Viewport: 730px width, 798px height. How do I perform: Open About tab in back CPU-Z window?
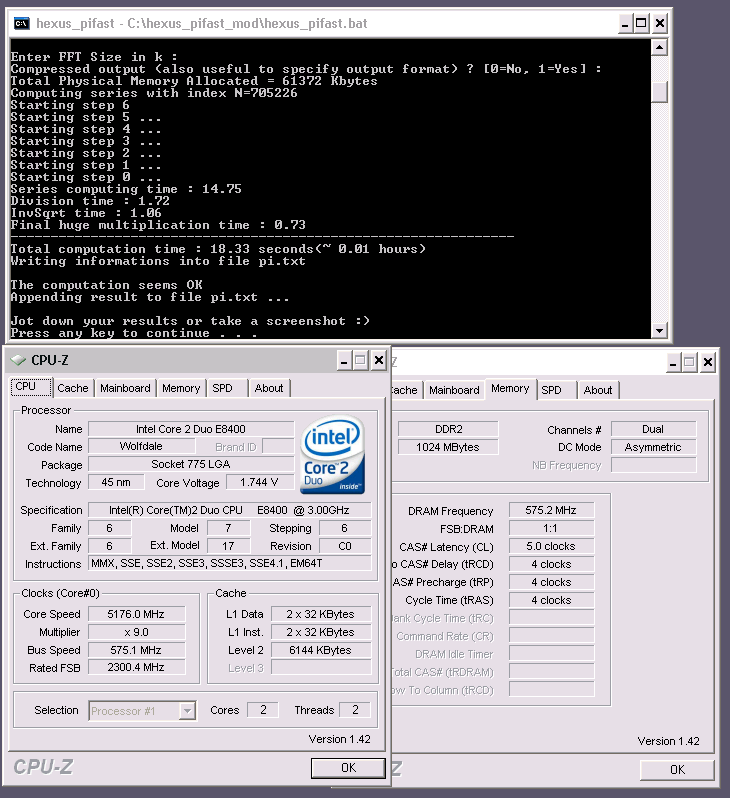click(598, 390)
